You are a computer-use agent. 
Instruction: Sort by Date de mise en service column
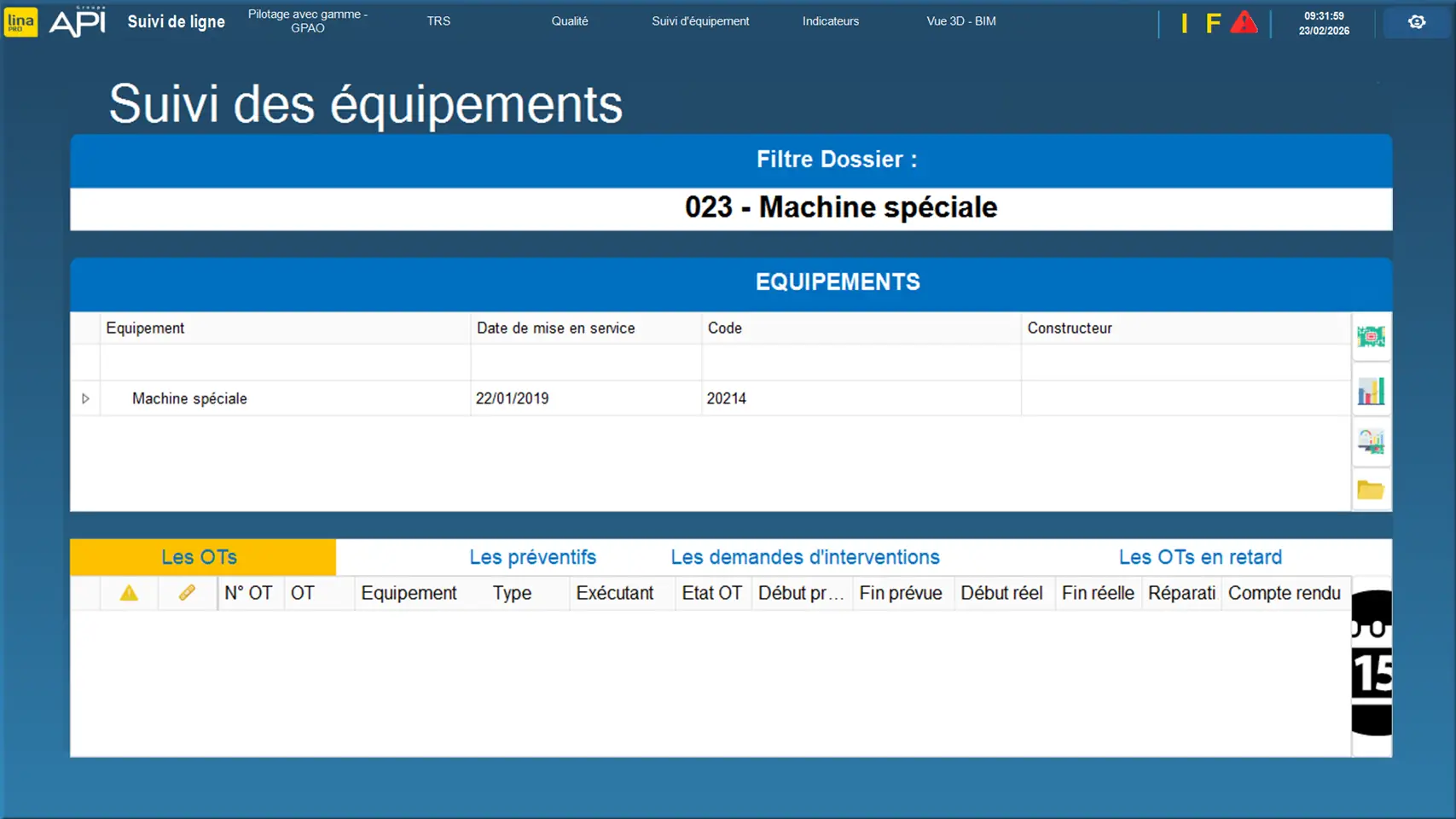[555, 328]
